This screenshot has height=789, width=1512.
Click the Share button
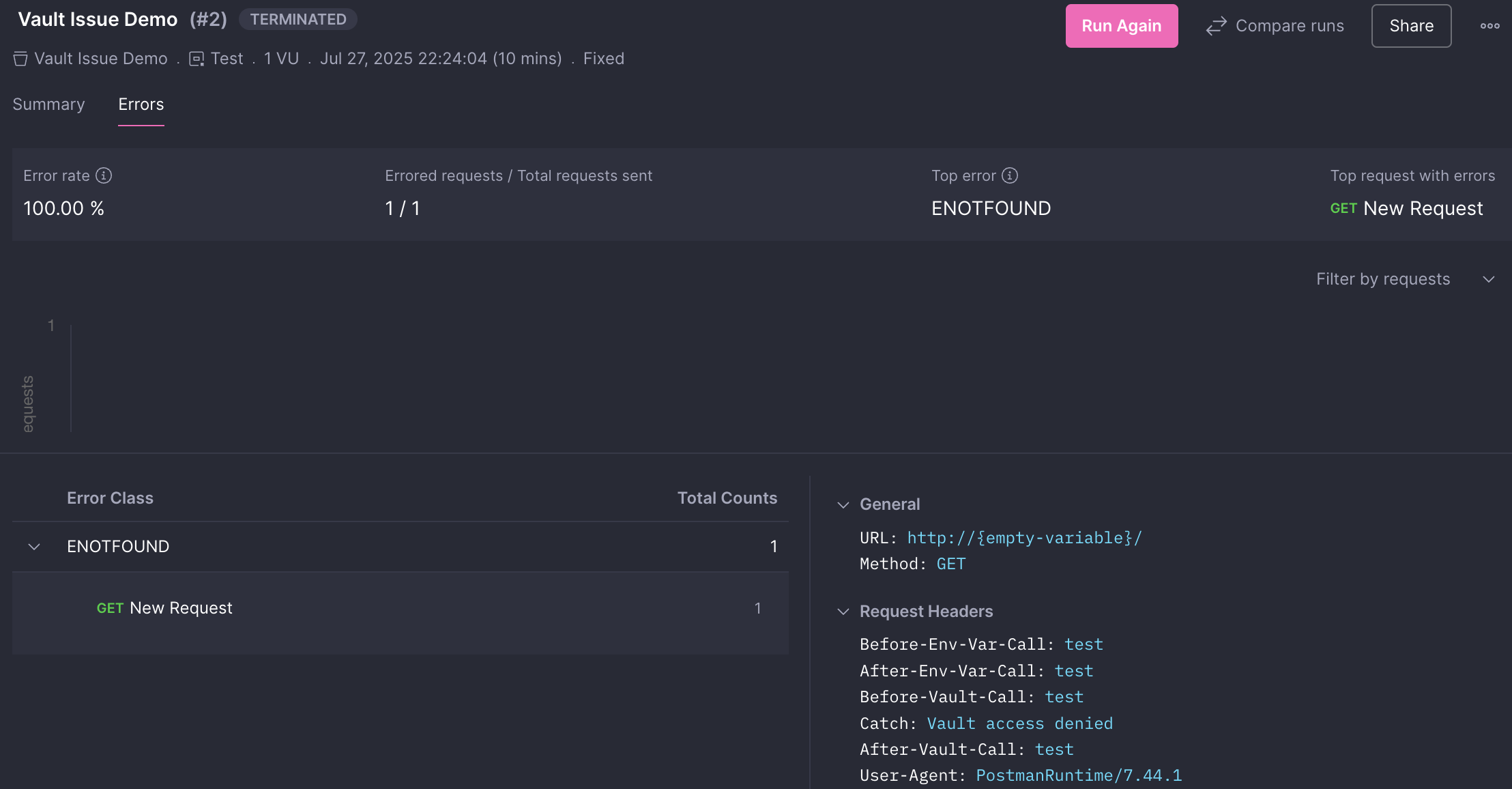coord(1411,26)
